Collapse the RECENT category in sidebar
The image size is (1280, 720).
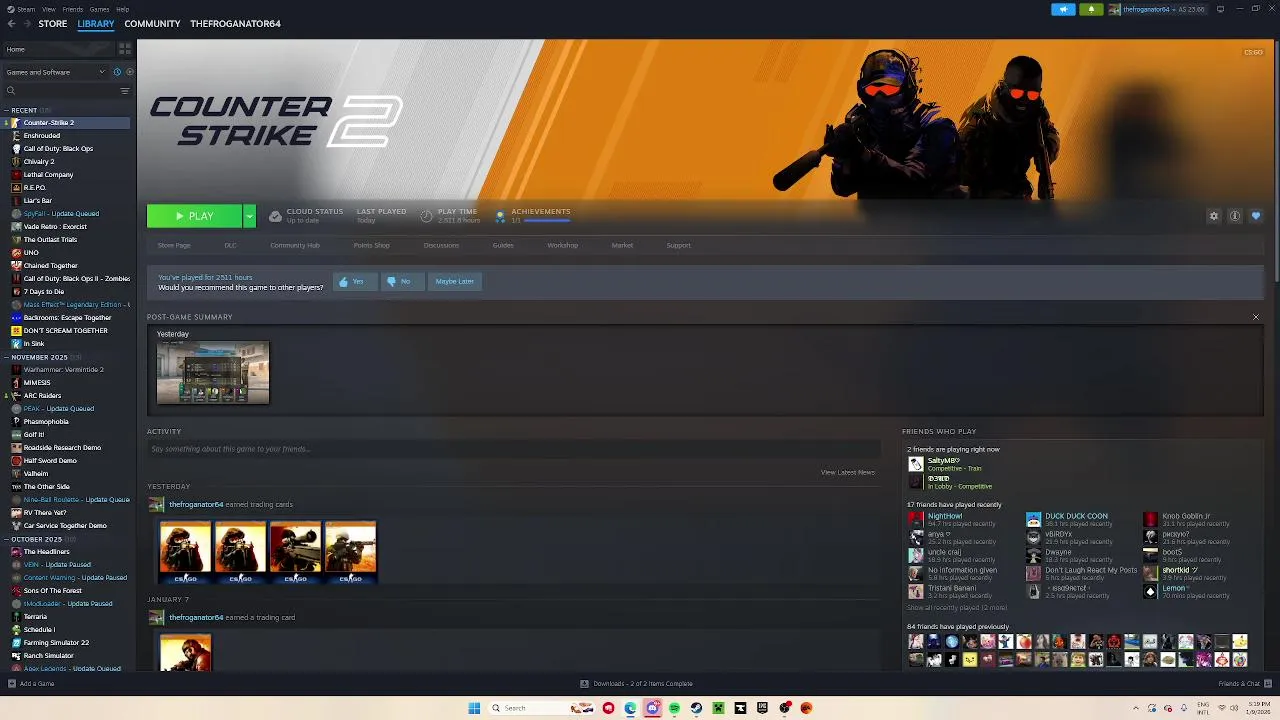(7, 110)
